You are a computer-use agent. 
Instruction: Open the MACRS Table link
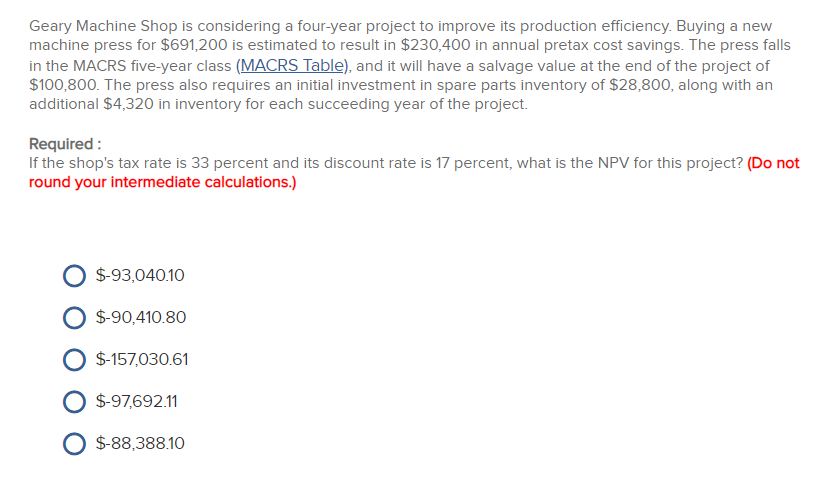(x=293, y=65)
